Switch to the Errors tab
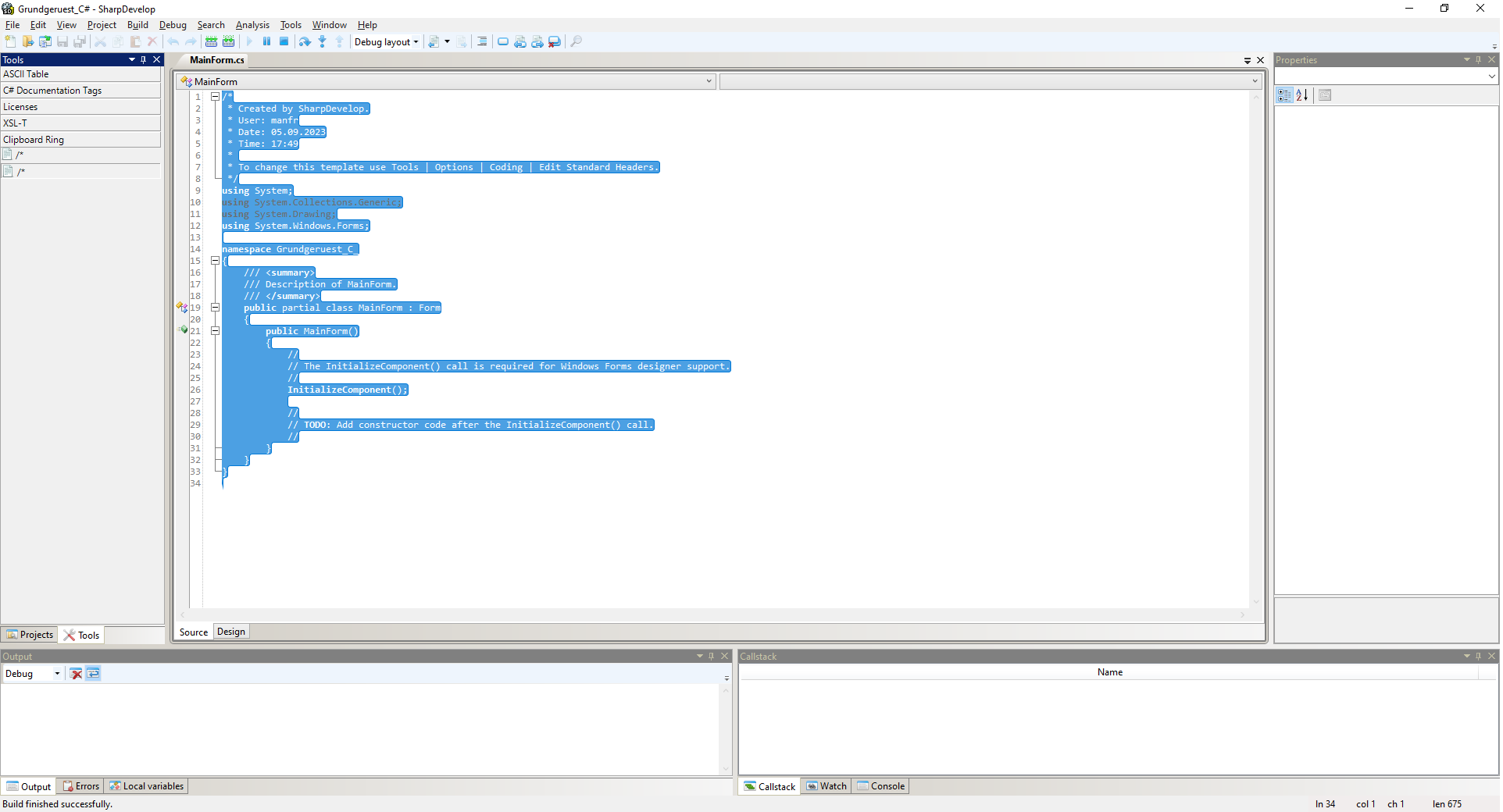The width and height of the screenshot is (1503, 812). [x=81, y=786]
